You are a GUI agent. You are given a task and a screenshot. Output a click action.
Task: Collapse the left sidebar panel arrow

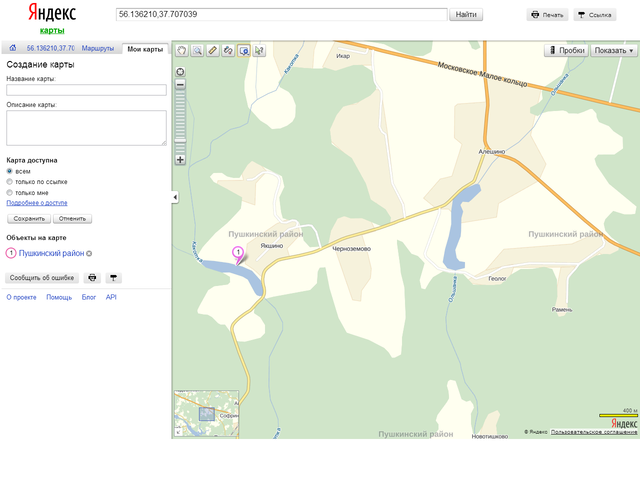point(175,197)
